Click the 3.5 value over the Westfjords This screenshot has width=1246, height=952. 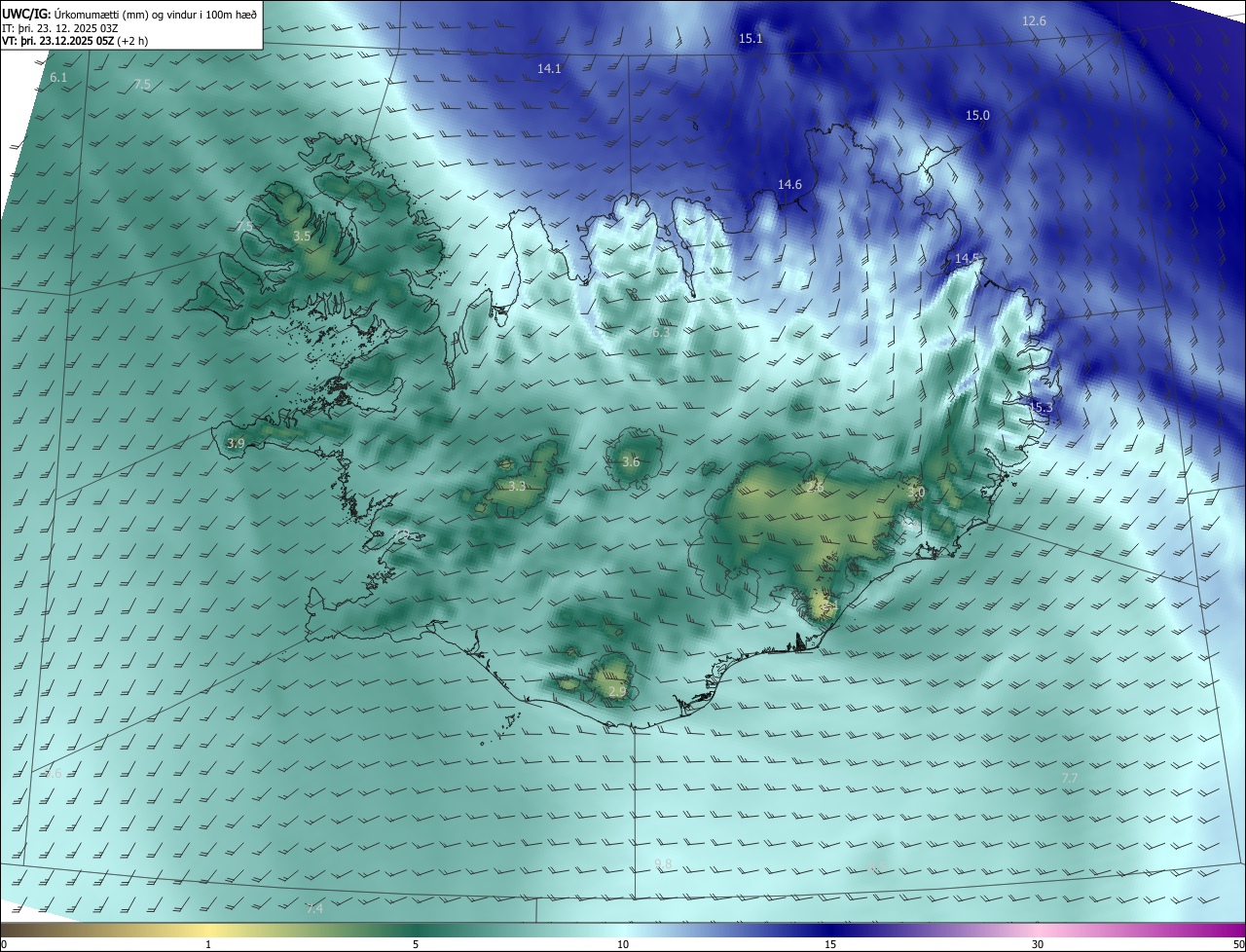[302, 237]
